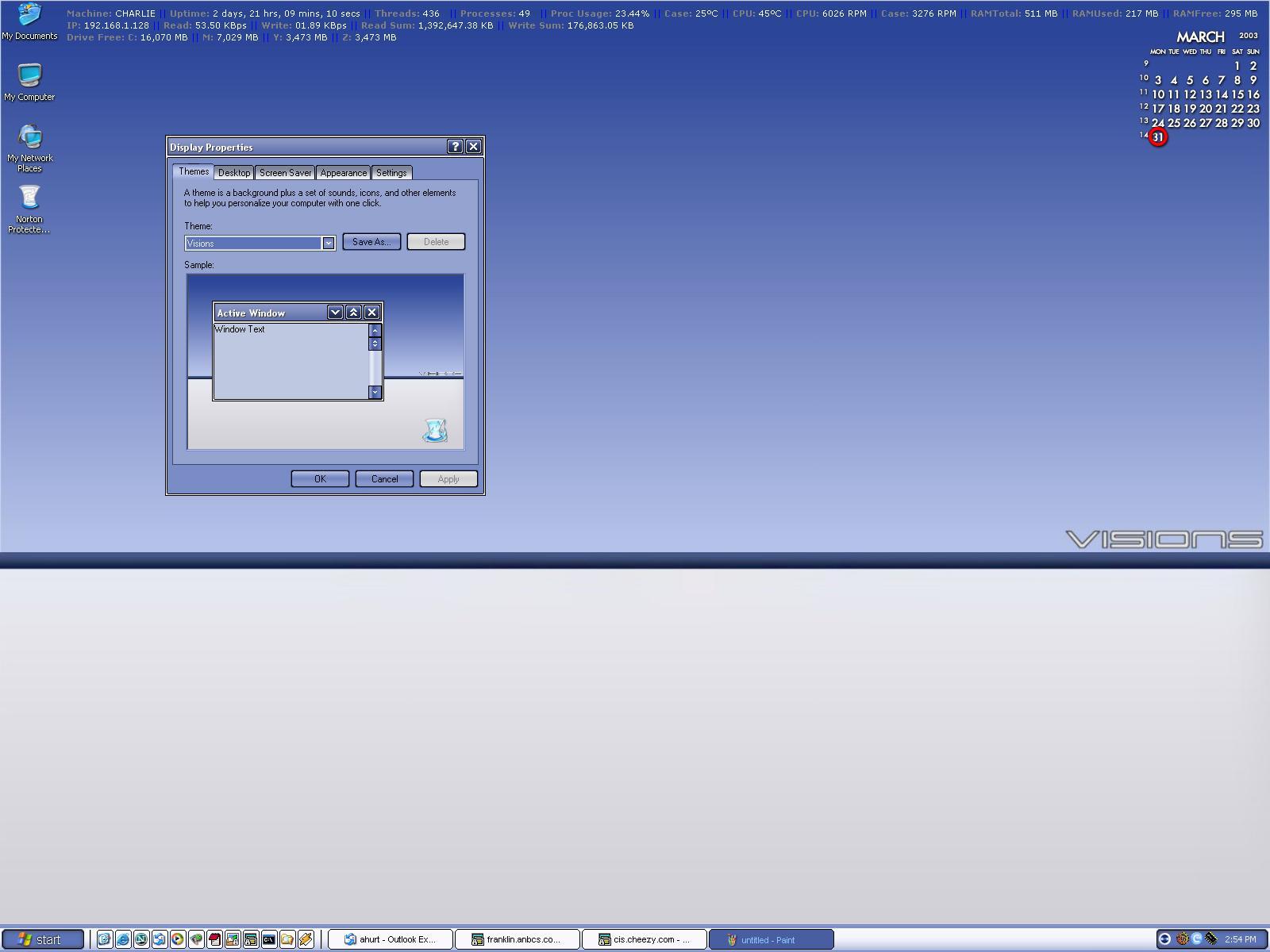
Task: Click date 31 on the calendar
Action: (1158, 137)
